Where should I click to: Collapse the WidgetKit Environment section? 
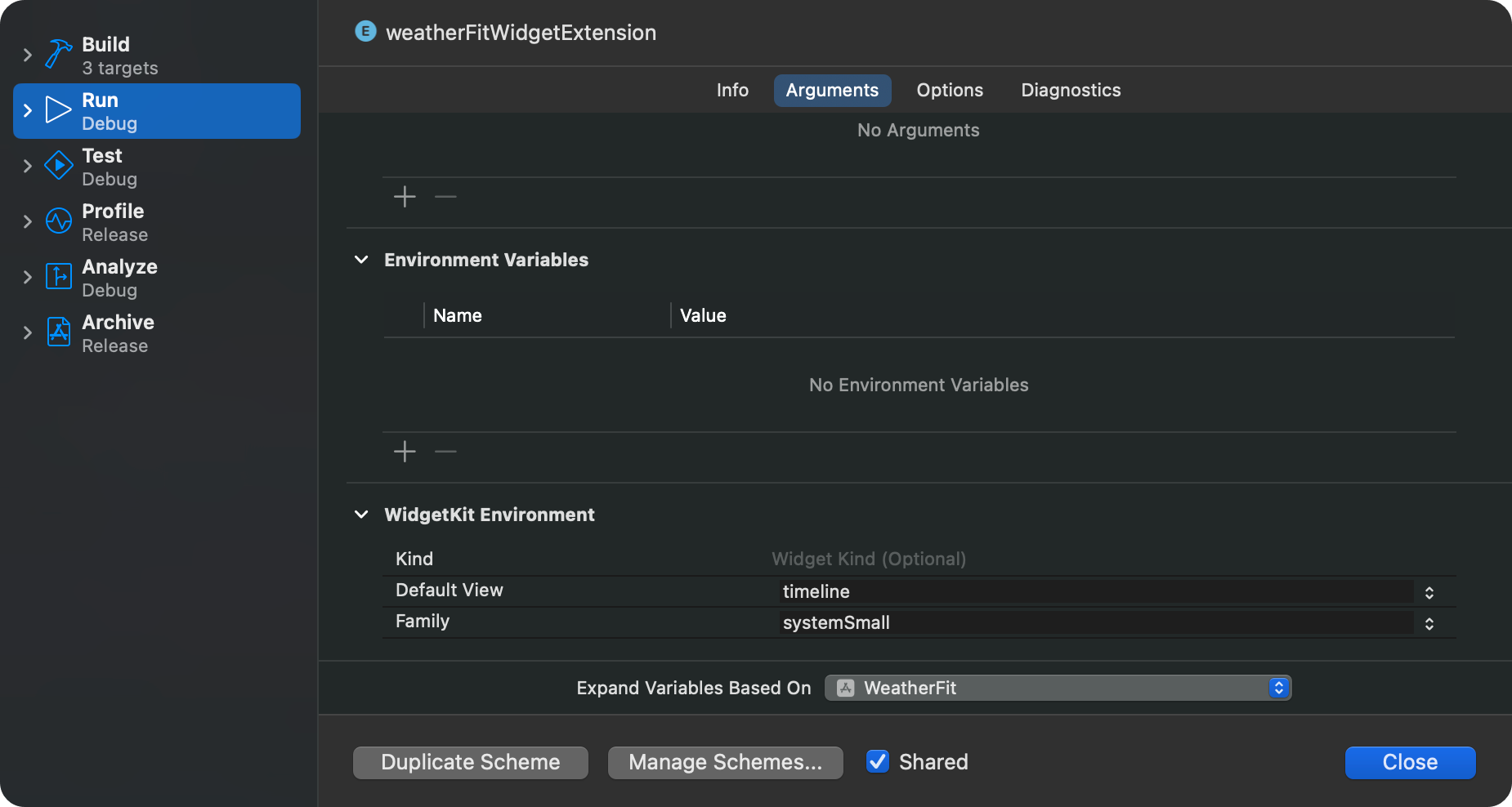point(361,515)
